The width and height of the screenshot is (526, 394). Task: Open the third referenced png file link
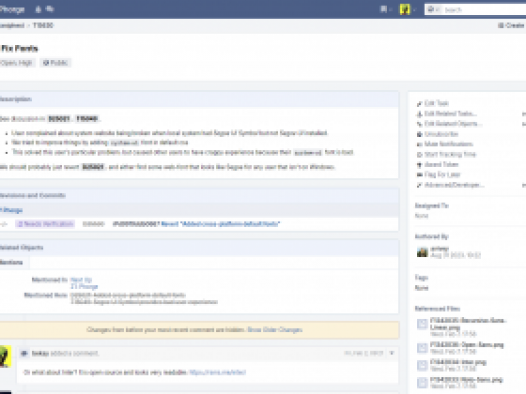[458, 362]
